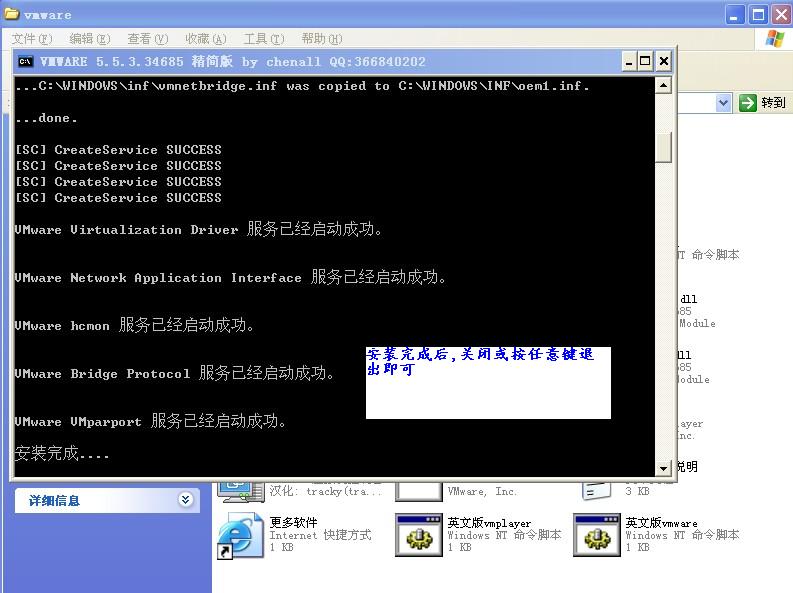Click the vmware folder icon in title bar
The width and height of the screenshot is (793, 593).
pos(11,15)
